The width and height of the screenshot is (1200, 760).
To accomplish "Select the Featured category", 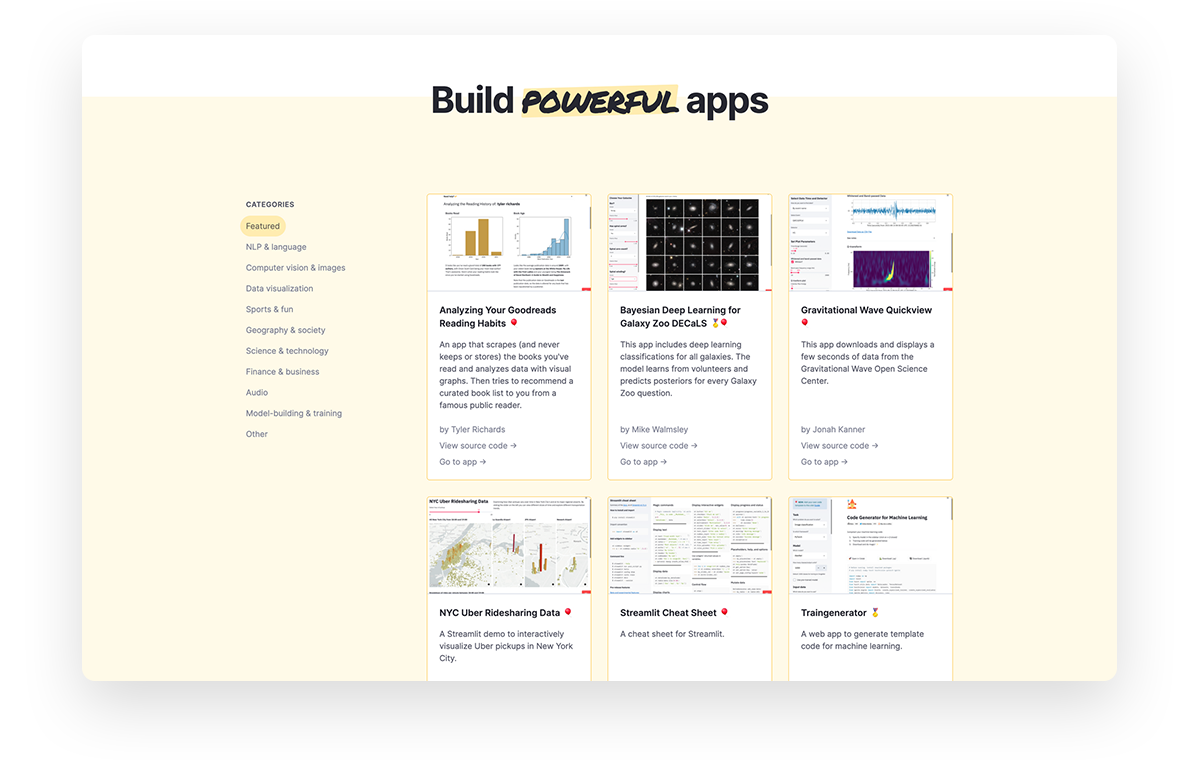I will 263,226.
